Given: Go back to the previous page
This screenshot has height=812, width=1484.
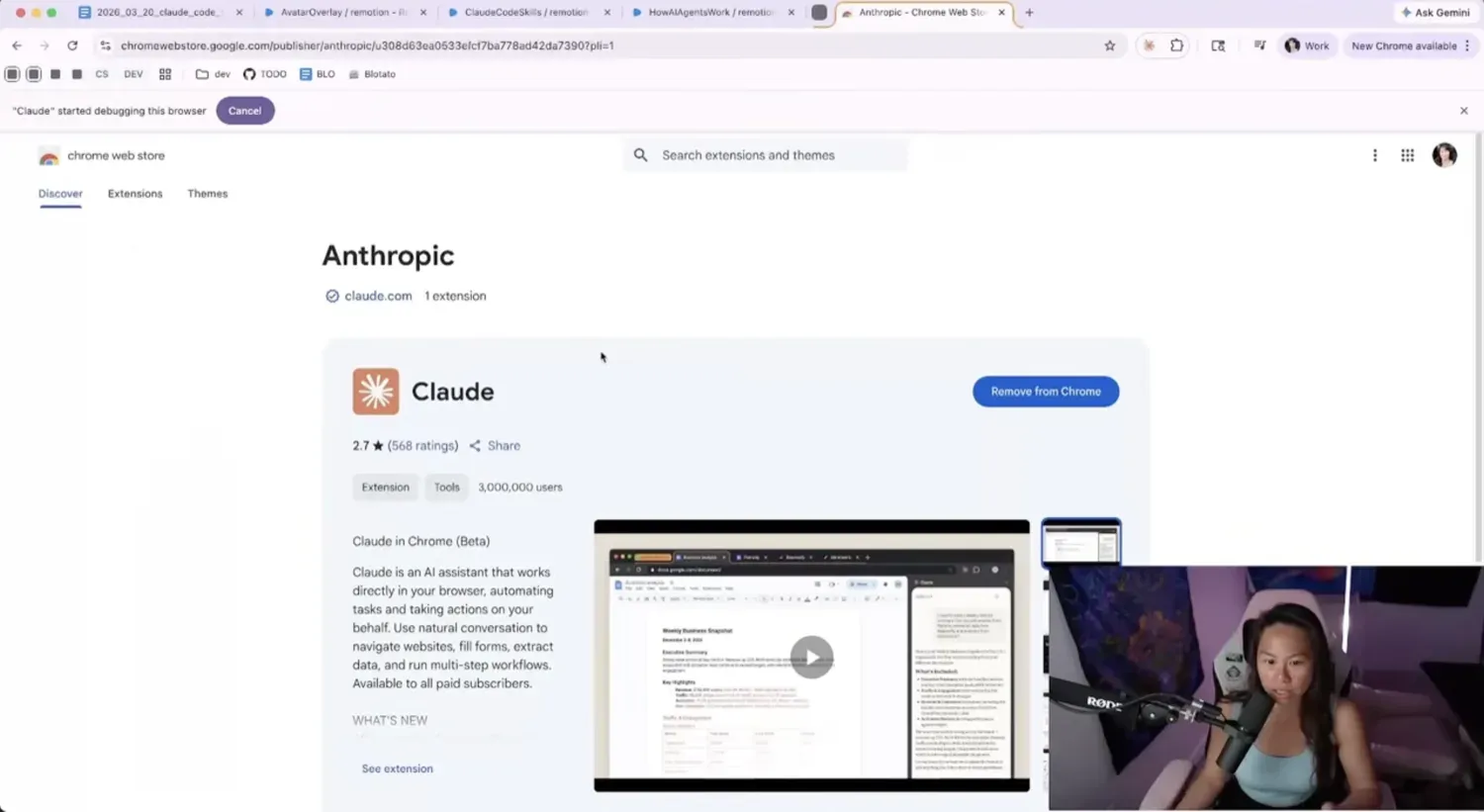Looking at the screenshot, I should point(17,45).
